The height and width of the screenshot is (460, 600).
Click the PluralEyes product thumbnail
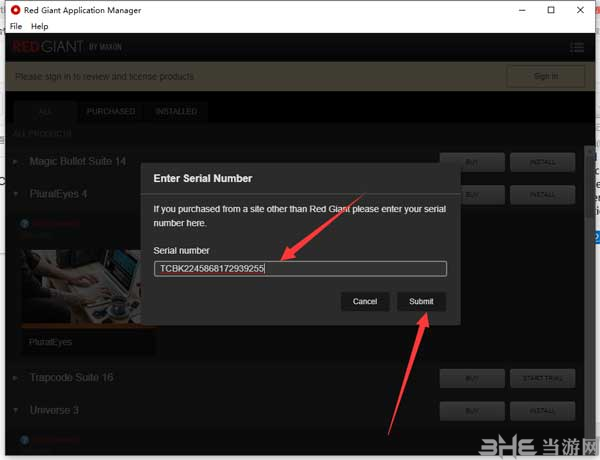[81, 287]
